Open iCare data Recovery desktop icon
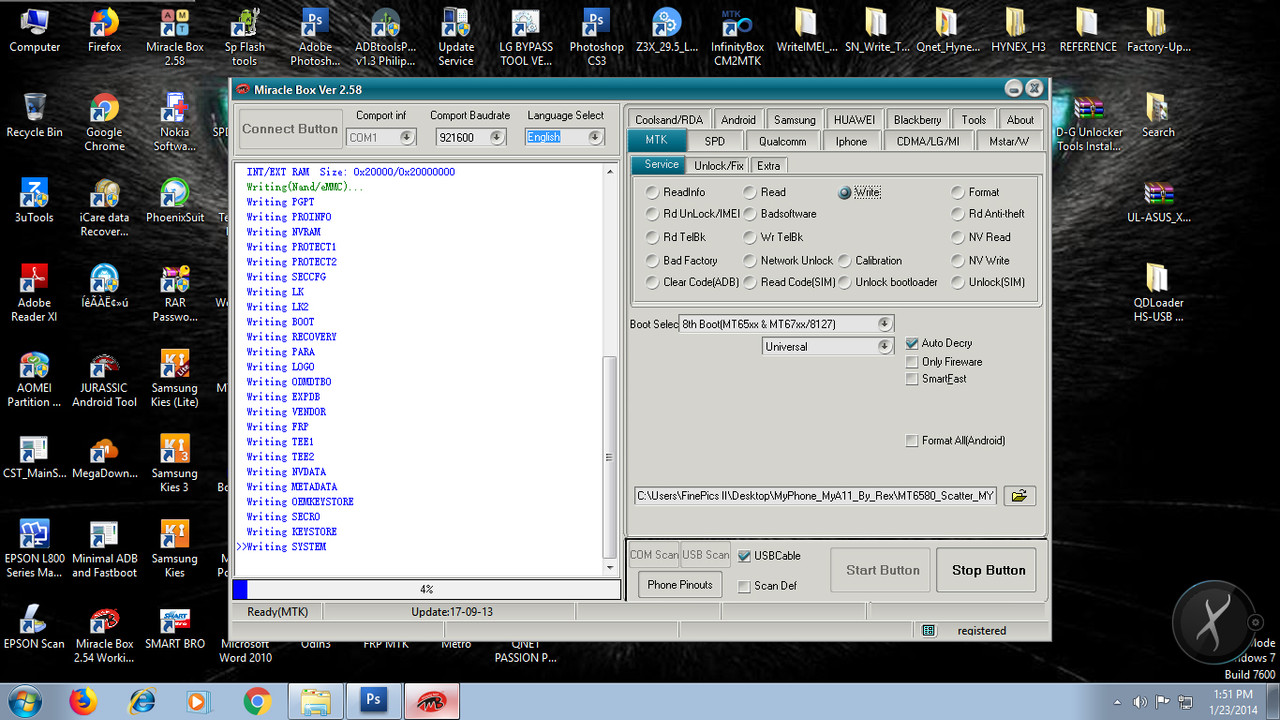The height and width of the screenshot is (720, 1280). coord(104,207)
